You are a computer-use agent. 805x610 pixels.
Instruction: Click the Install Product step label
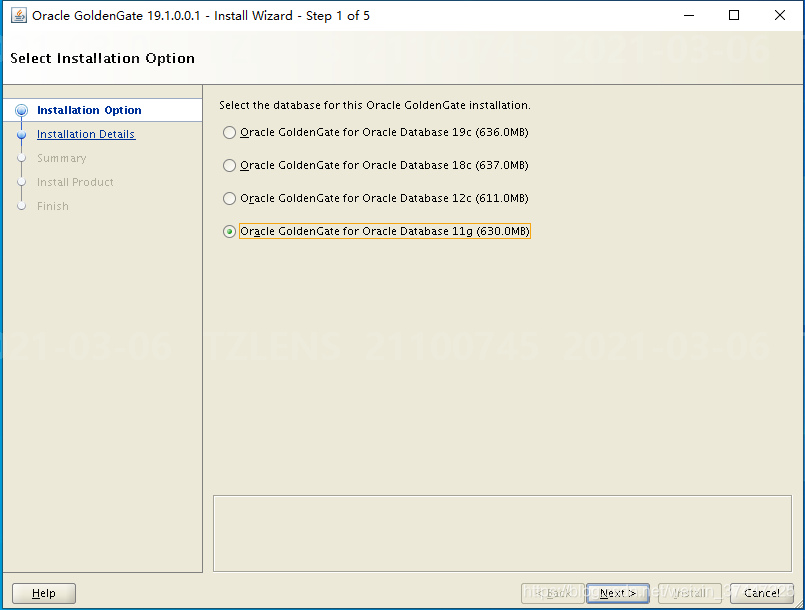point(75,182)
